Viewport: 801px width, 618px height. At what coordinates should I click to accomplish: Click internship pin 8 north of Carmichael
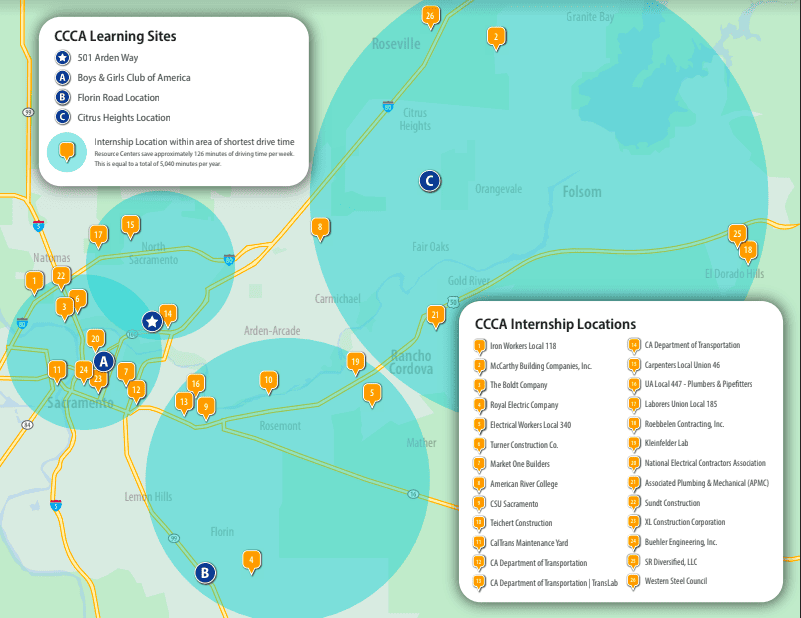[x=320, y=227]
